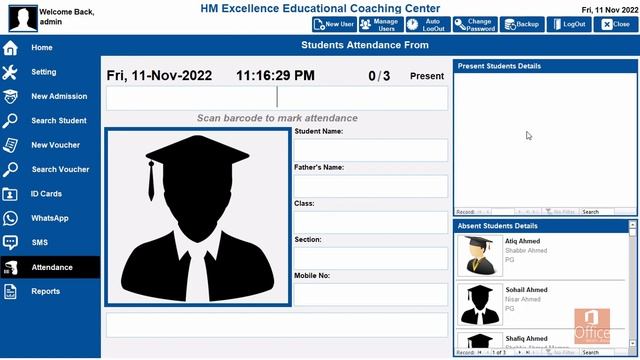Click the WhatsApp logo icon
Image resolution: width=640 pixels, height=360 pixels.
[10, 218]
